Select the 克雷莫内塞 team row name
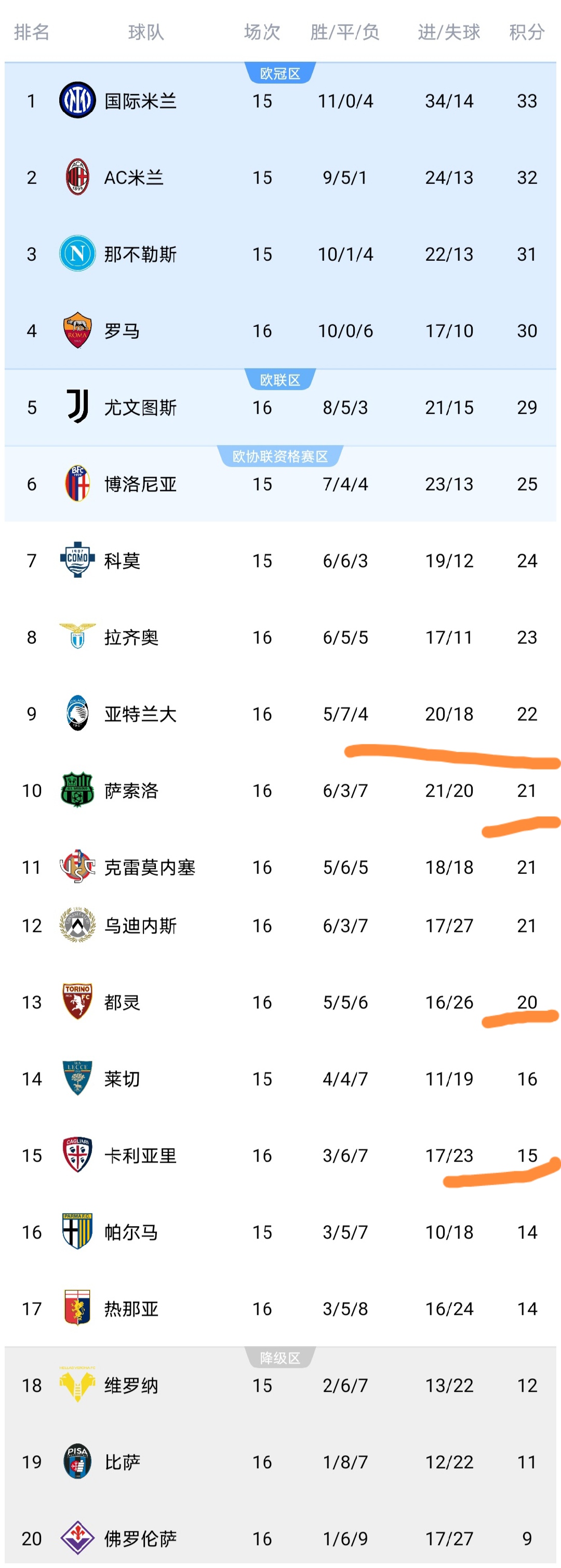561x1568 pixels. point(149,867)
